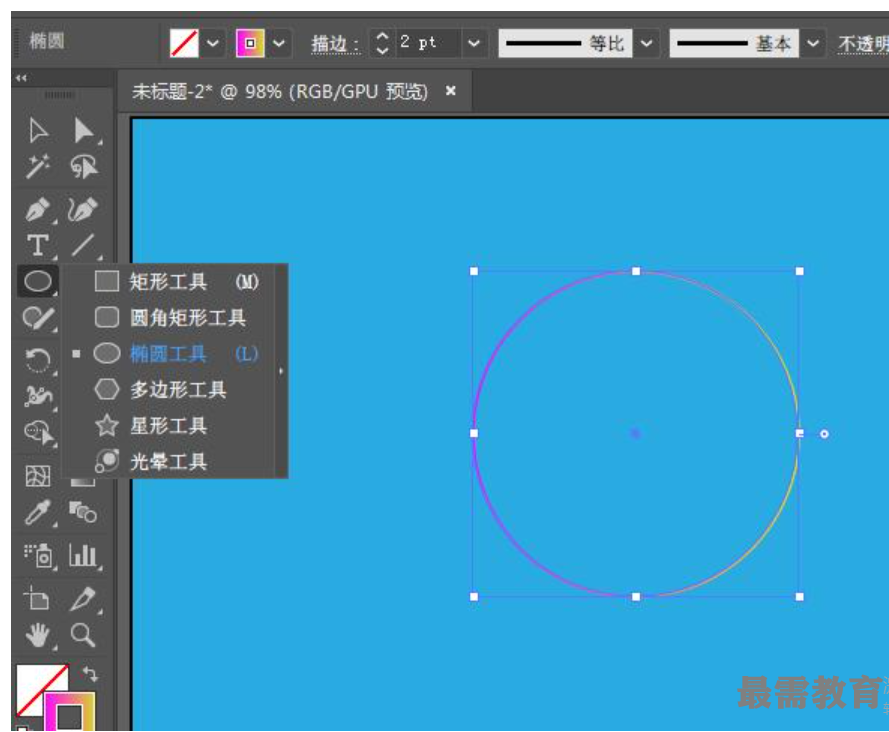Screen dimensions: 889x732
Task: Open the 基本 brush definition dropdown
Action: click(x=813, y=43)
